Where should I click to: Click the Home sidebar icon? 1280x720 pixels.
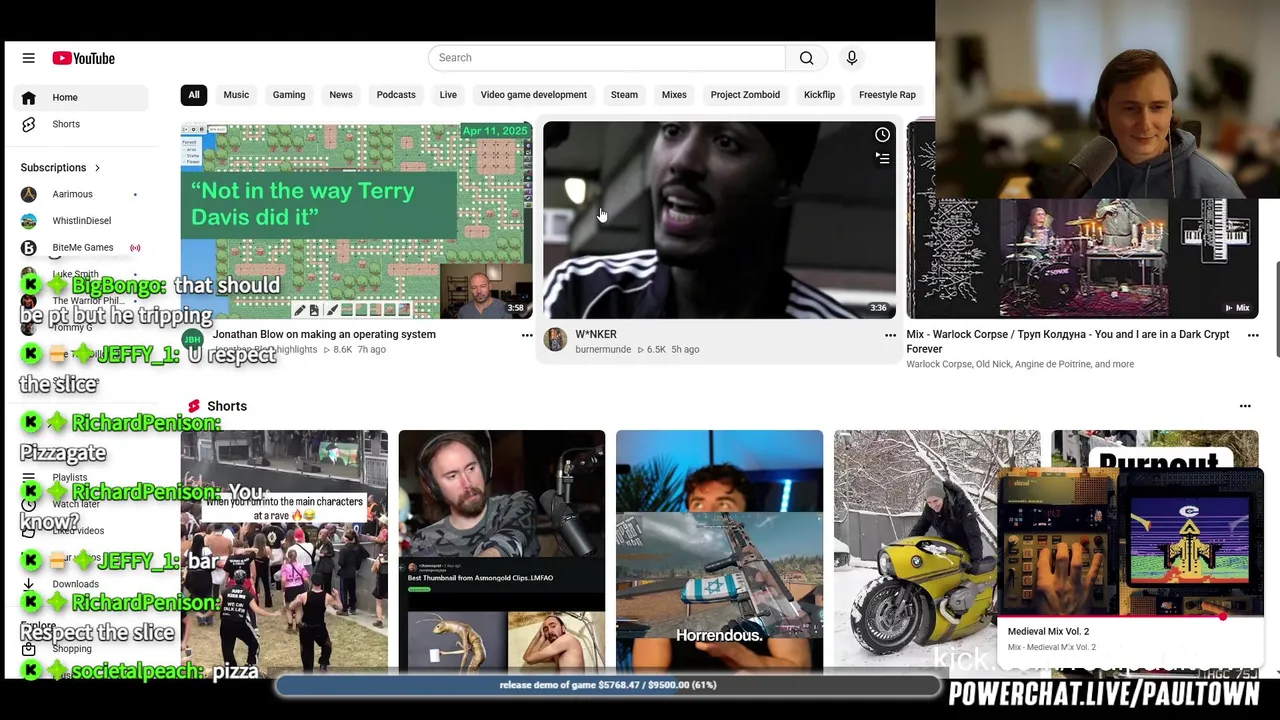(28, 97)
